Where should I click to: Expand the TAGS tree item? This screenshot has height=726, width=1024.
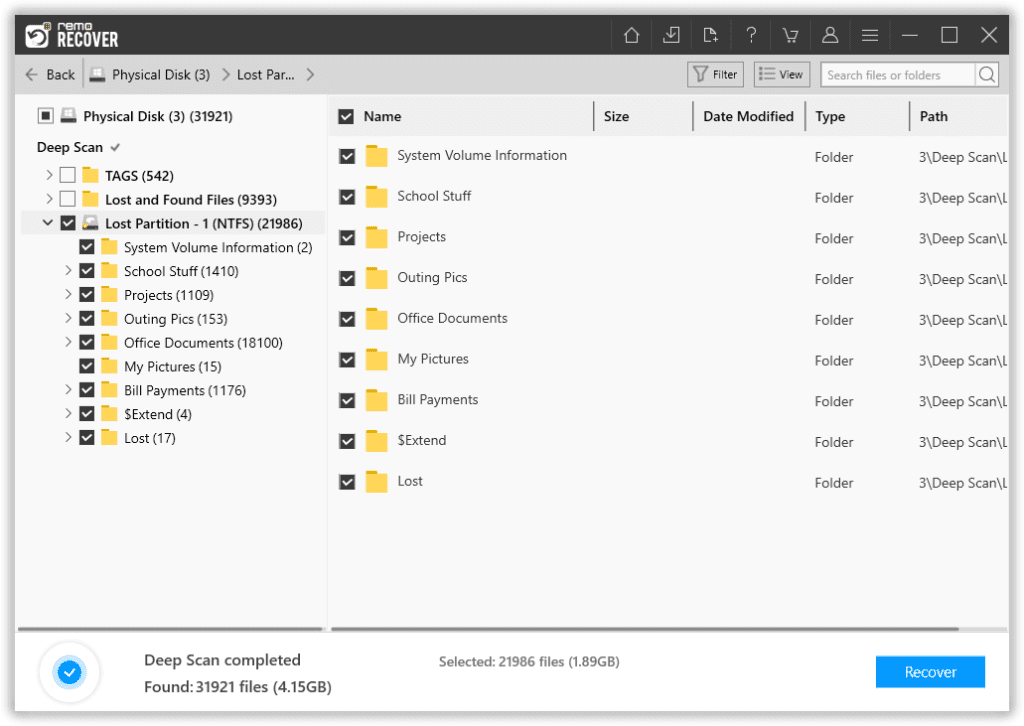click(48, 175)
